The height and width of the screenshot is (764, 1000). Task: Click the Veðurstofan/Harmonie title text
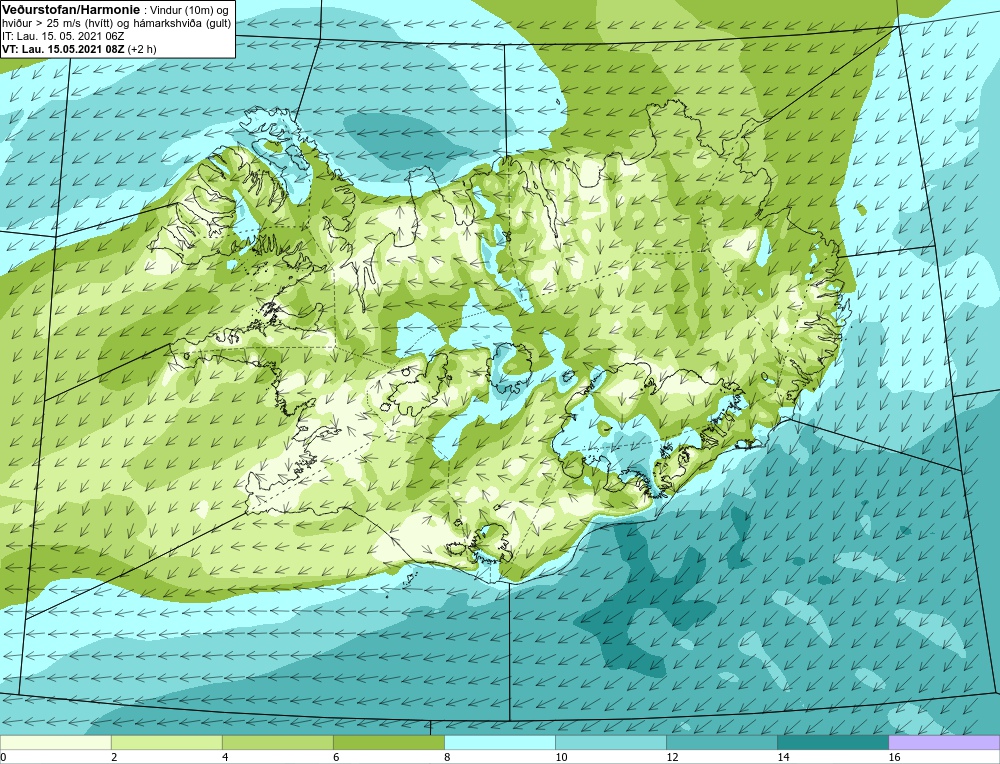click(70, 9)
